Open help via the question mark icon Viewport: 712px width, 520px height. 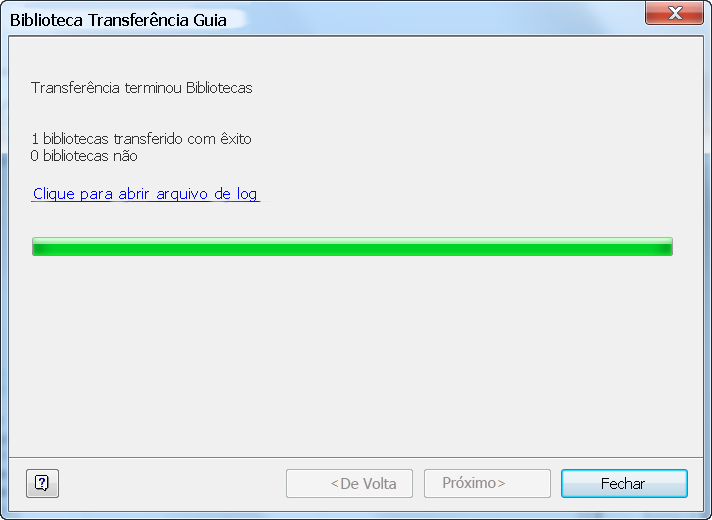point(42,483)
